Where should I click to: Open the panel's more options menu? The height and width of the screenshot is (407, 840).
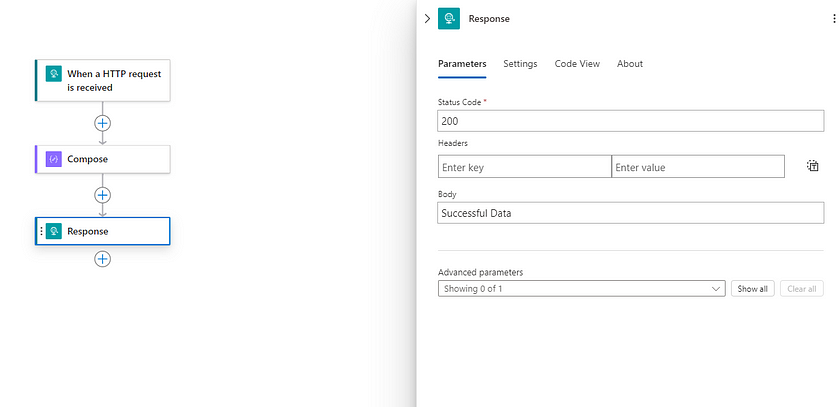click(x=834, y=19)
